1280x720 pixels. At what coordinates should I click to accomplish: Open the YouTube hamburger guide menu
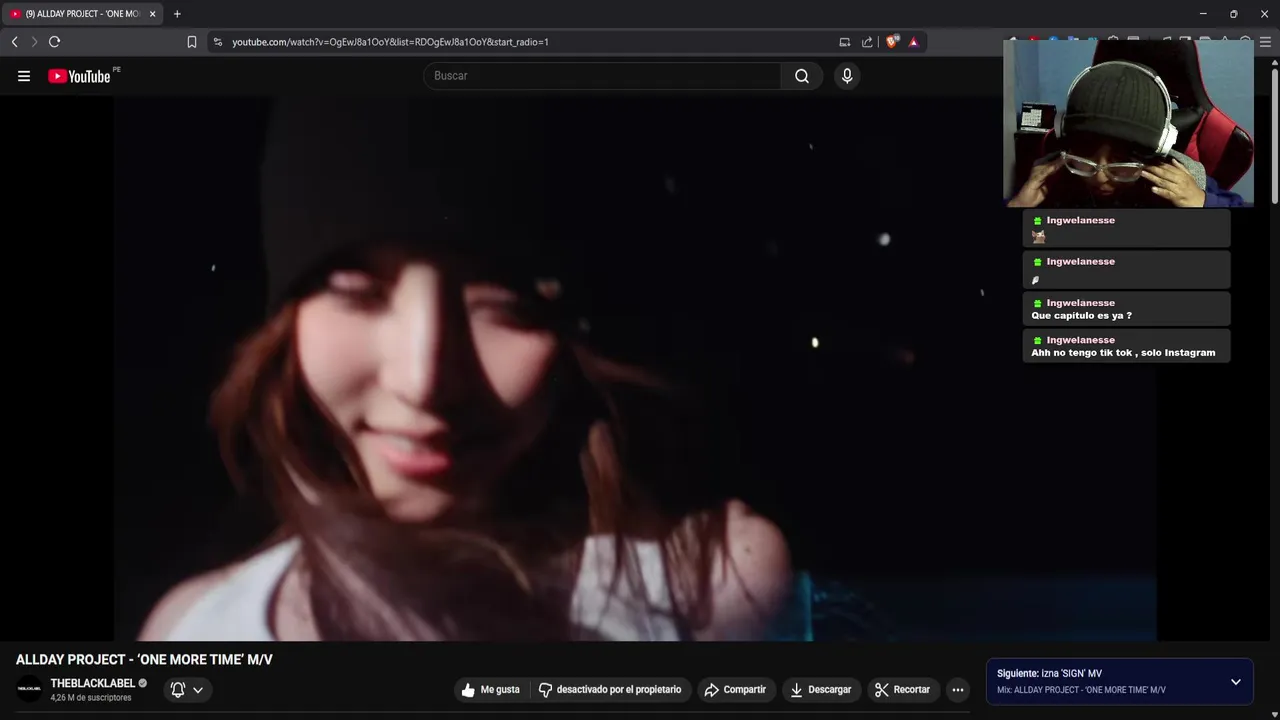[x=24, y=76]
